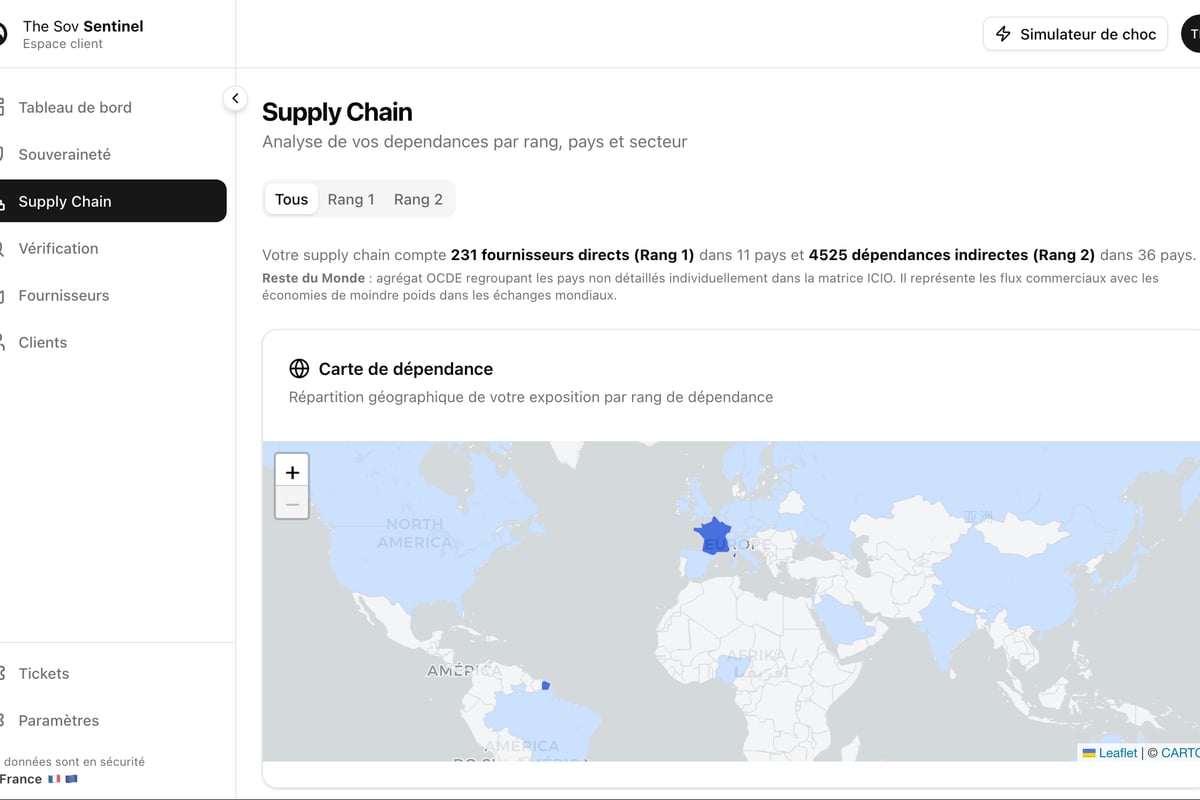Open the Vérification section
This screenshot has height=800, width=1200.
pos(58,248)
